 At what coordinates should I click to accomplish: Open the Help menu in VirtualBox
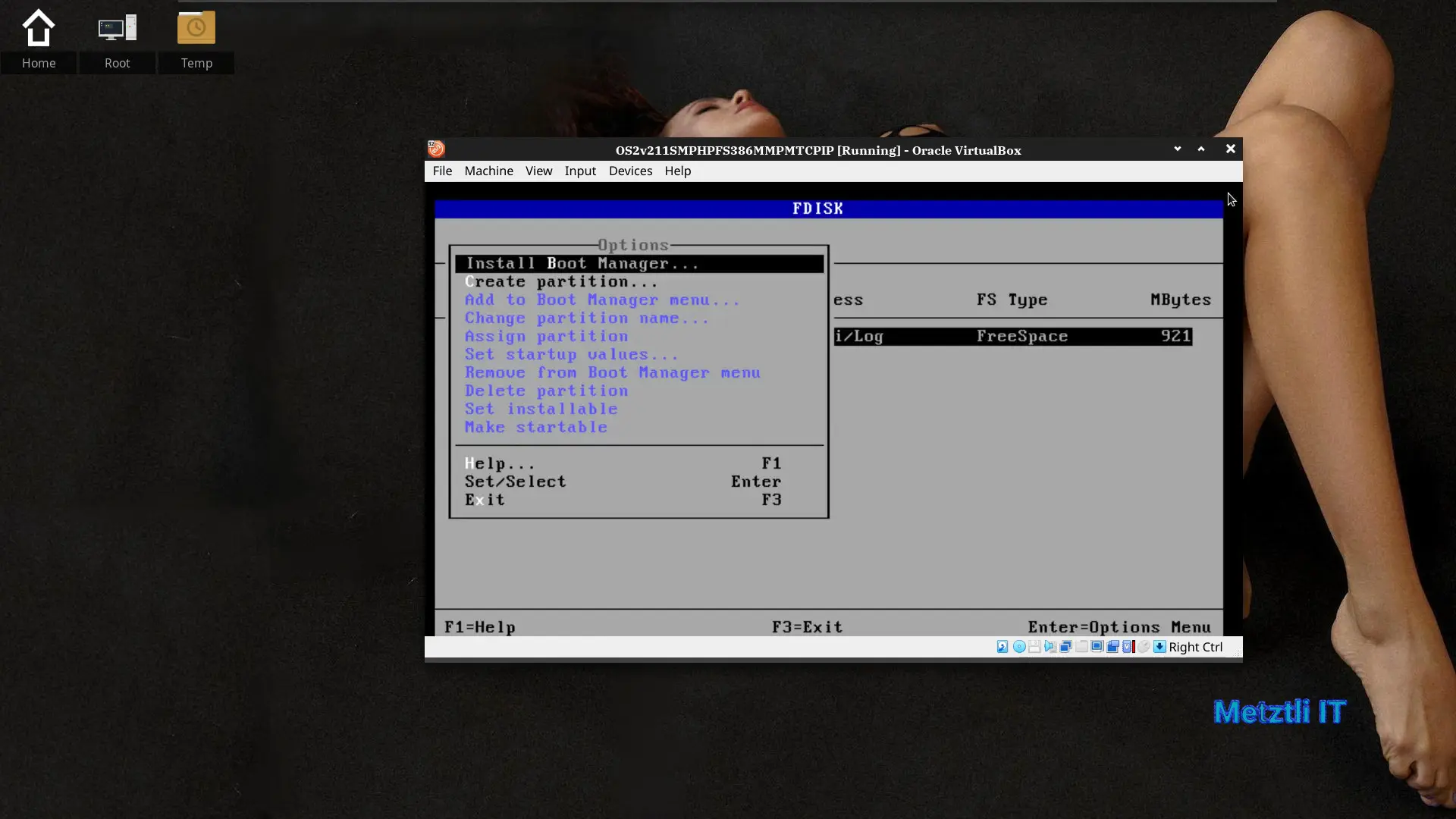[x=677, y=171]
